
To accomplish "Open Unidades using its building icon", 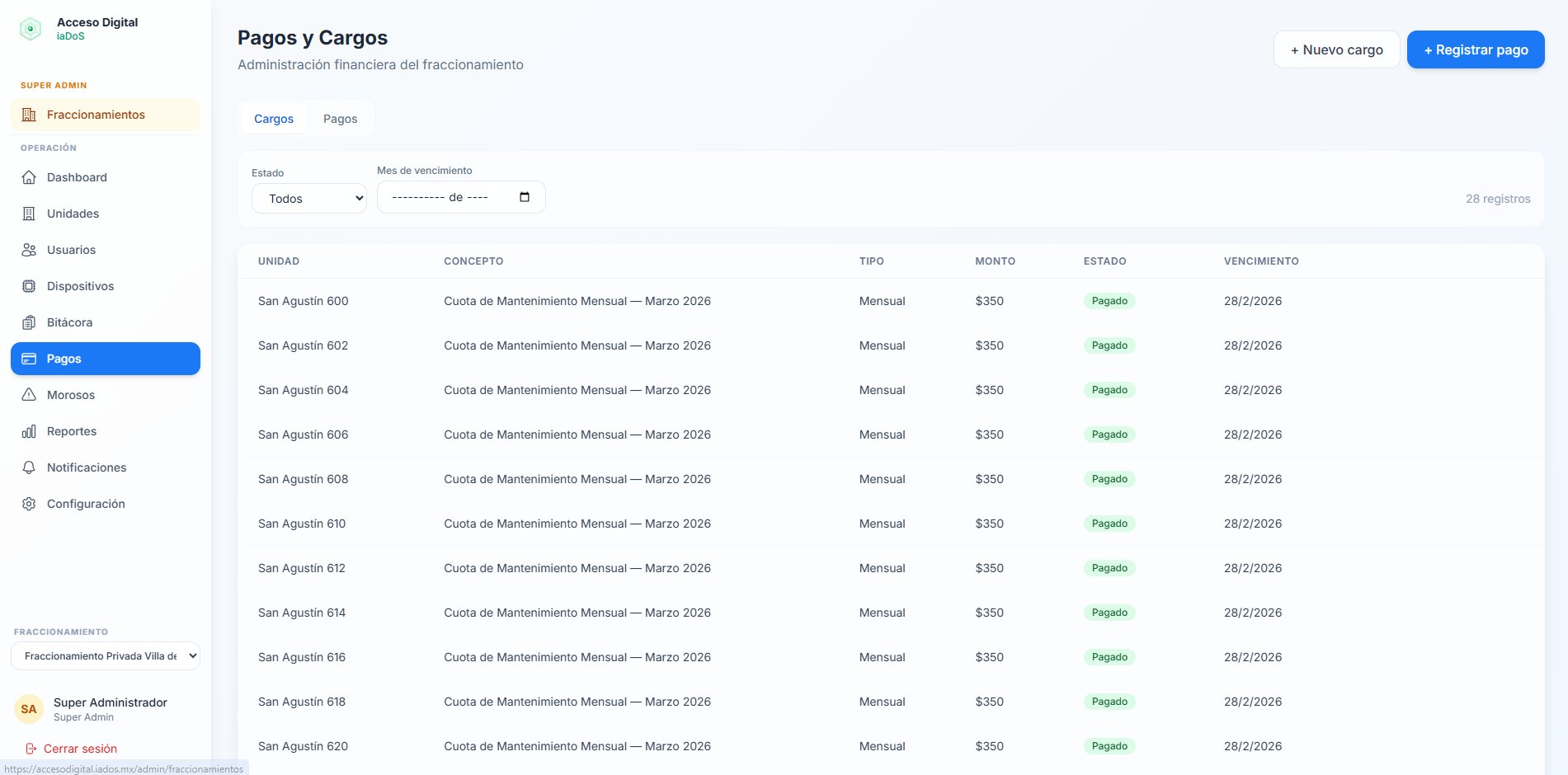I will (29, 214).
